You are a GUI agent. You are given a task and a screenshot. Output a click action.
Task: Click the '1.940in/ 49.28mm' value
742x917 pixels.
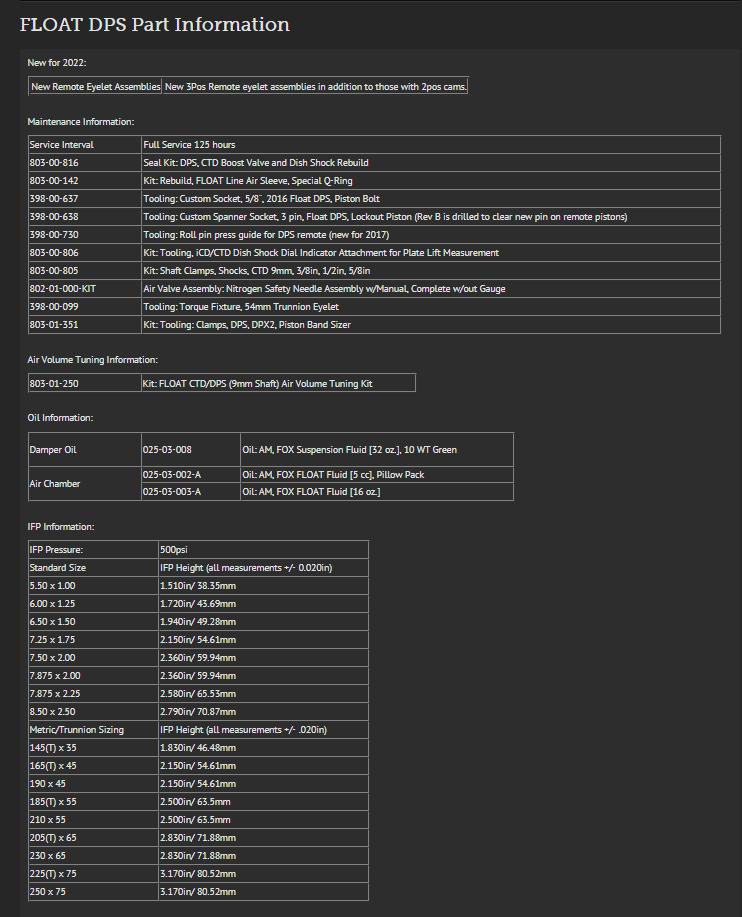198,622
